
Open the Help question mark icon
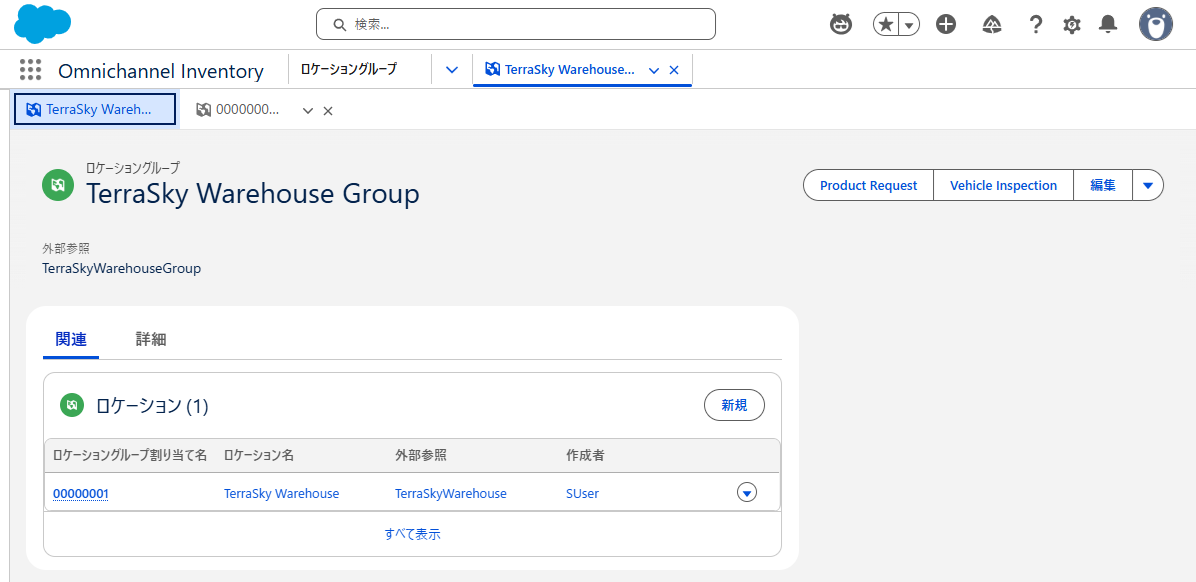click(x=1036, y=24)
